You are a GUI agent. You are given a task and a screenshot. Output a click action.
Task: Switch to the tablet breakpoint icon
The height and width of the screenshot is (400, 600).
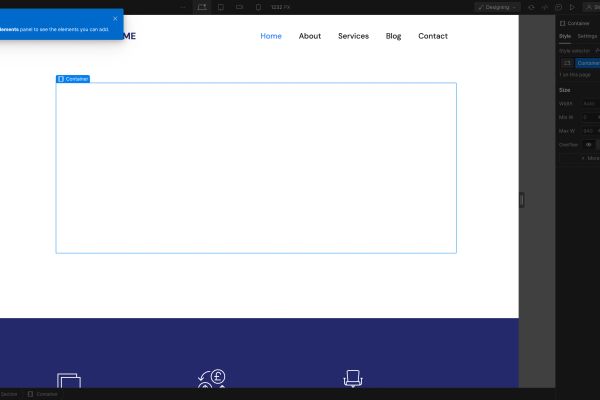(221, 7)
